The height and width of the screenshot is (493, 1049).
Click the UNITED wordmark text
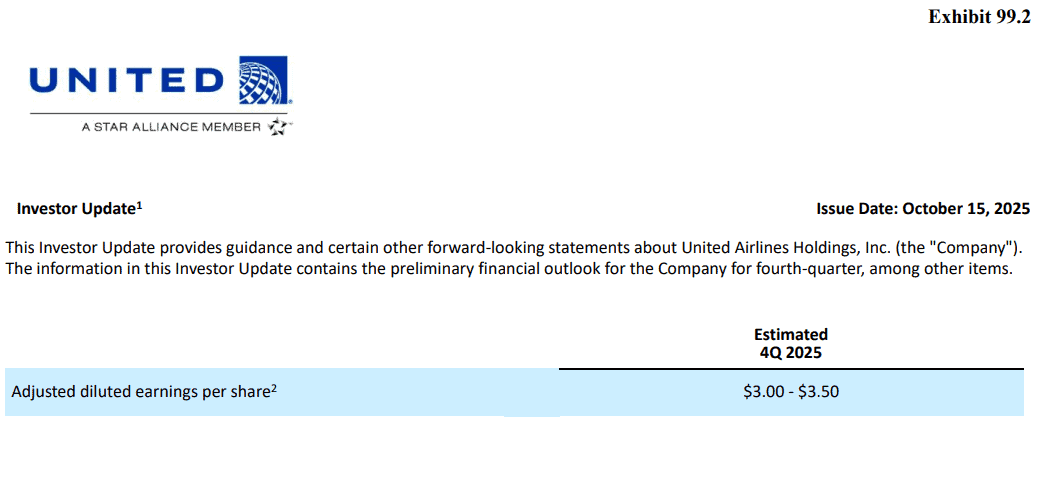(126, 80)
